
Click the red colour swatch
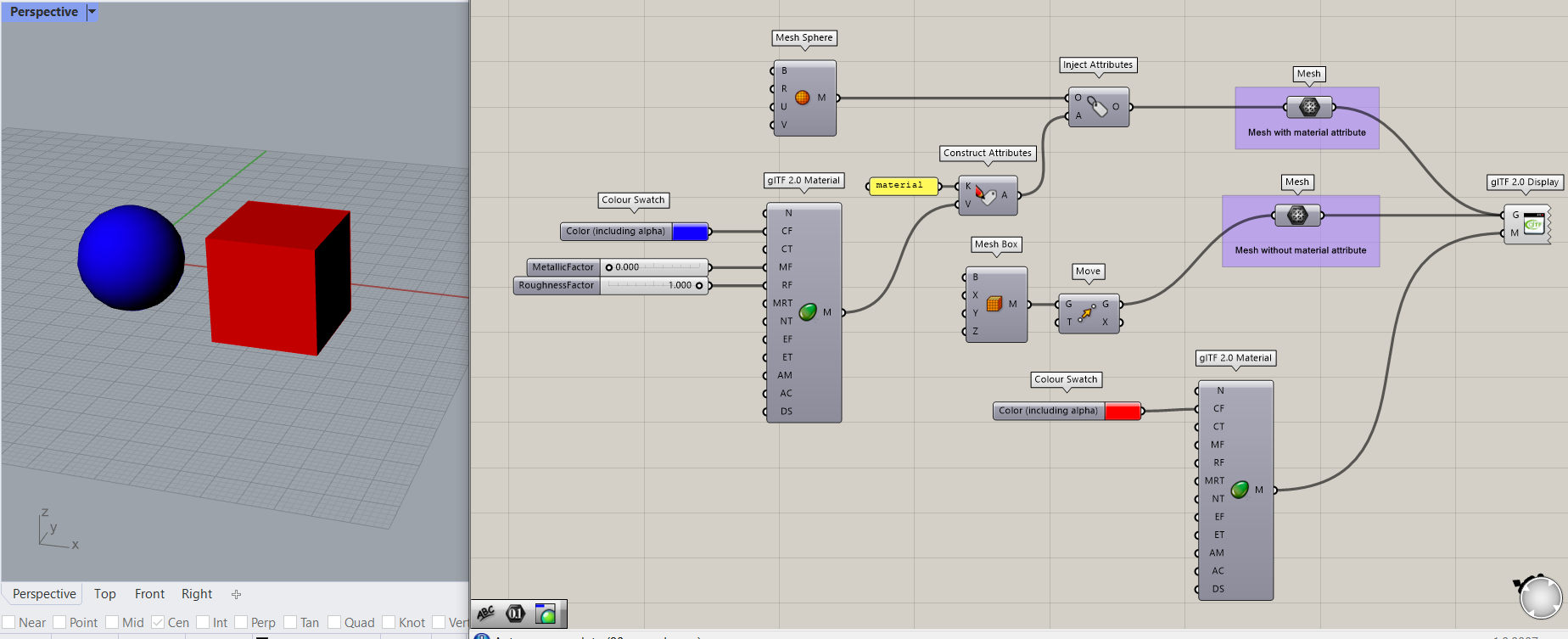[1123, 412]
